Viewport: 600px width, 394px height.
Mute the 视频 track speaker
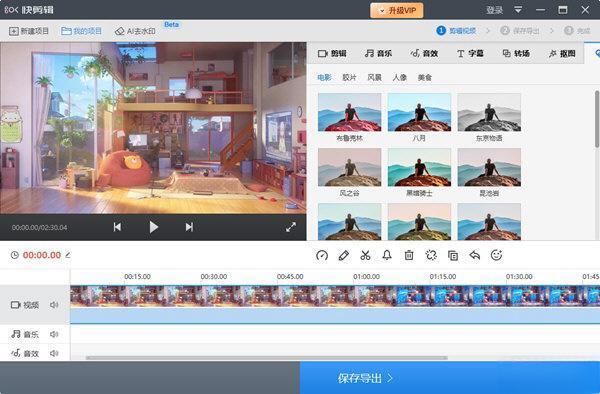(x=54, y=305)
